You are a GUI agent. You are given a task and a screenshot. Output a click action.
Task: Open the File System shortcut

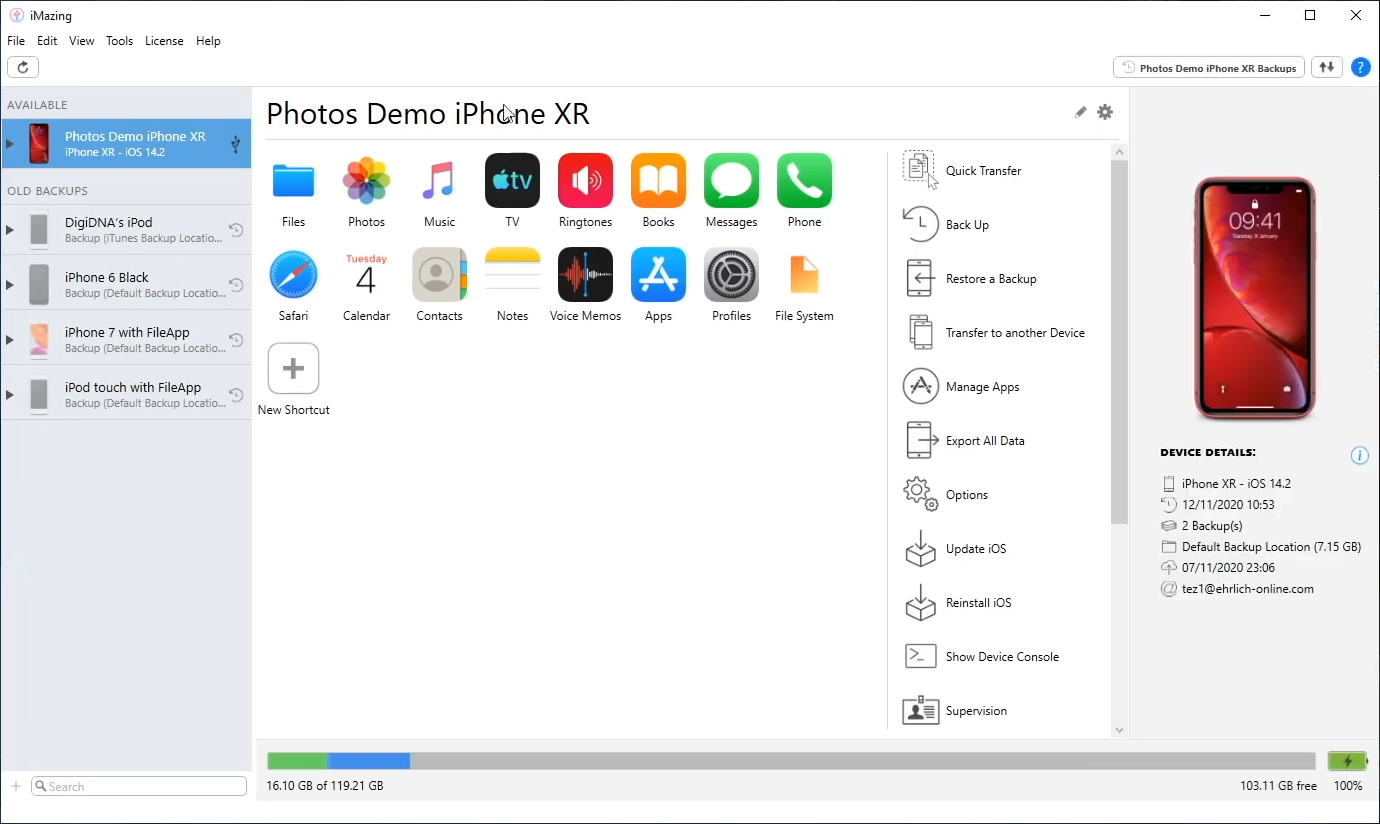click(x=804, y=275)
